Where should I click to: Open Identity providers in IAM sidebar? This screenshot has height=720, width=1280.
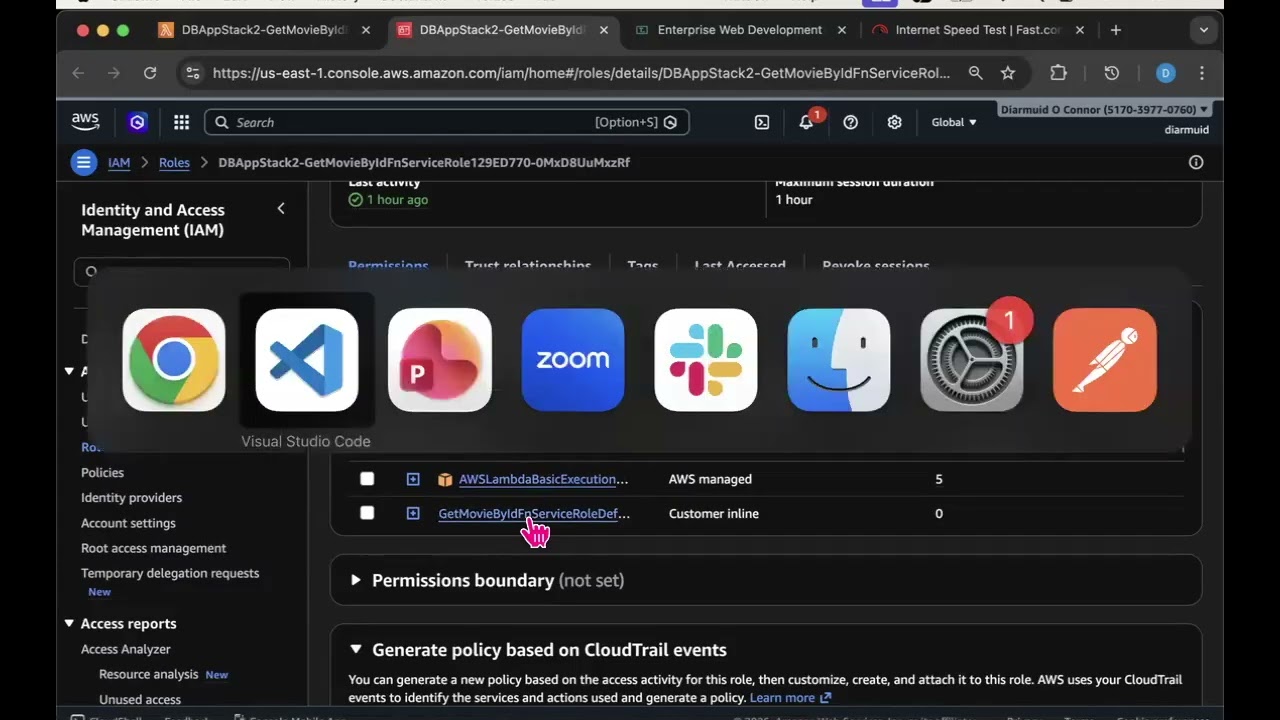[x=131, y=497]
